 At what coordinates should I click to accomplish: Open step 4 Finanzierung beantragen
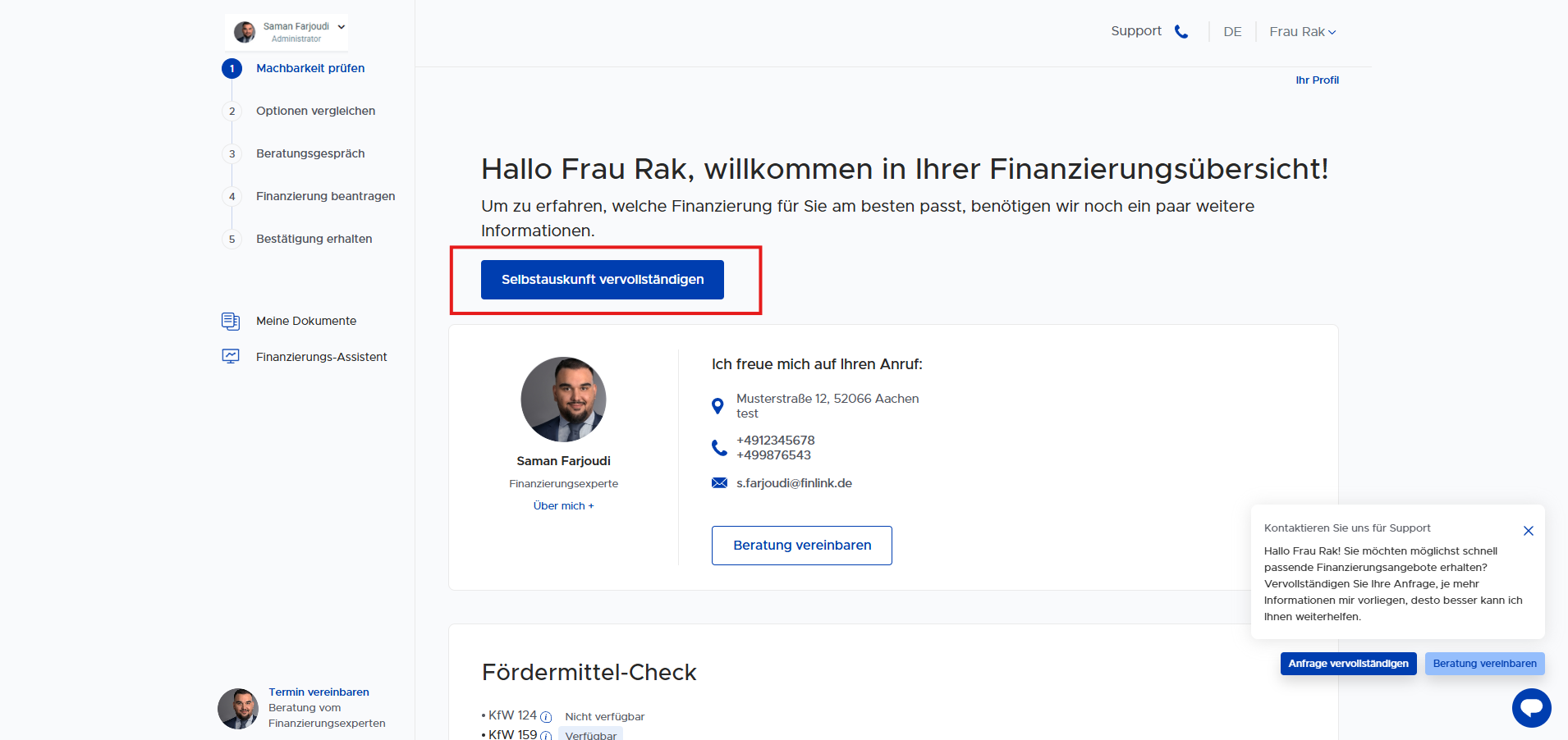click(x=325, y=196)
